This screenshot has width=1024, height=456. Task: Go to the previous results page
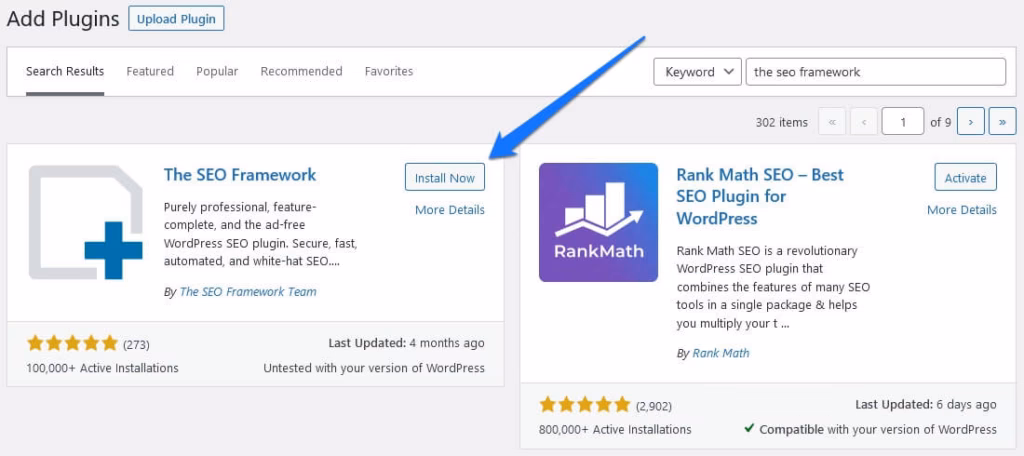tap(862, 122)
